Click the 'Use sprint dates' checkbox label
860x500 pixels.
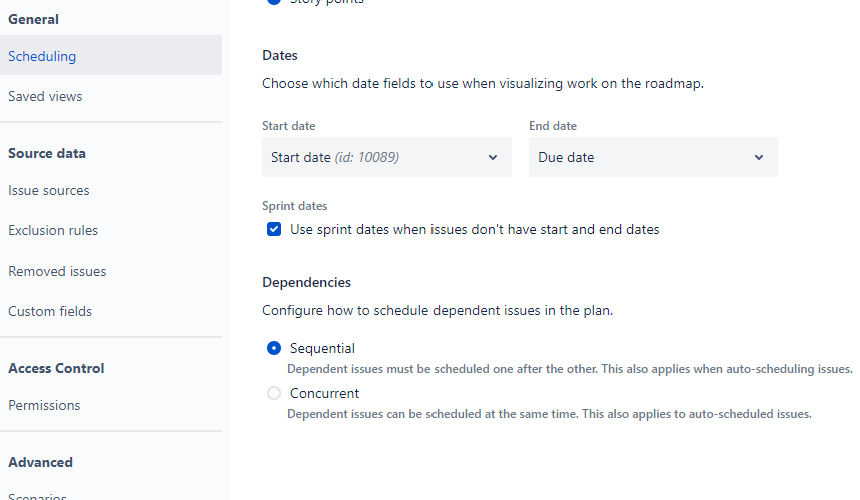click(474, 229)
